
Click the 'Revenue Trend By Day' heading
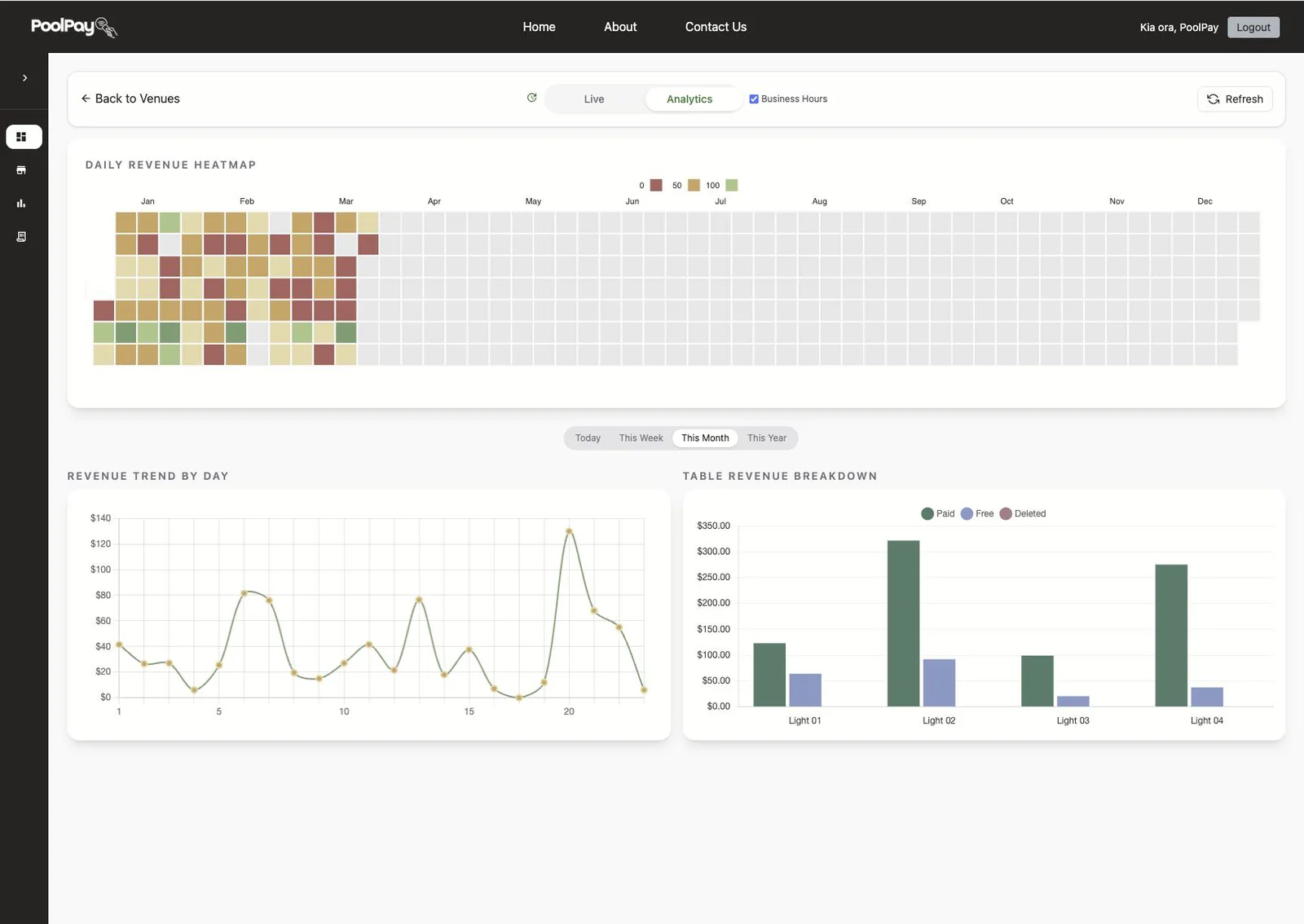pos(148,477)
